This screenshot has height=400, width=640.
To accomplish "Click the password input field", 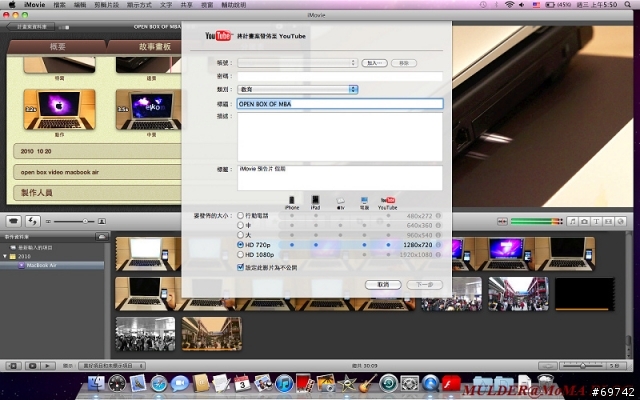I will (340, 76).
